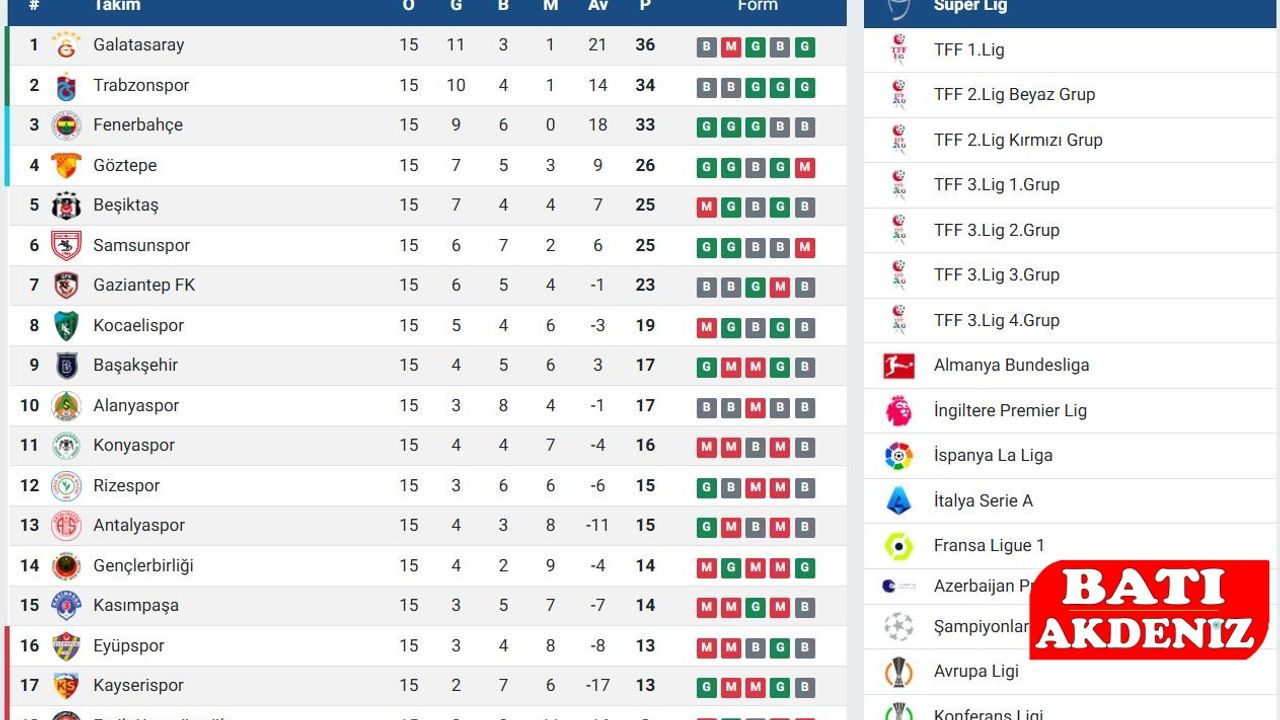This screenshot has height=720, width=1280.
Task: Click the Beşiktaş club logo
Action: click(66, 206)
